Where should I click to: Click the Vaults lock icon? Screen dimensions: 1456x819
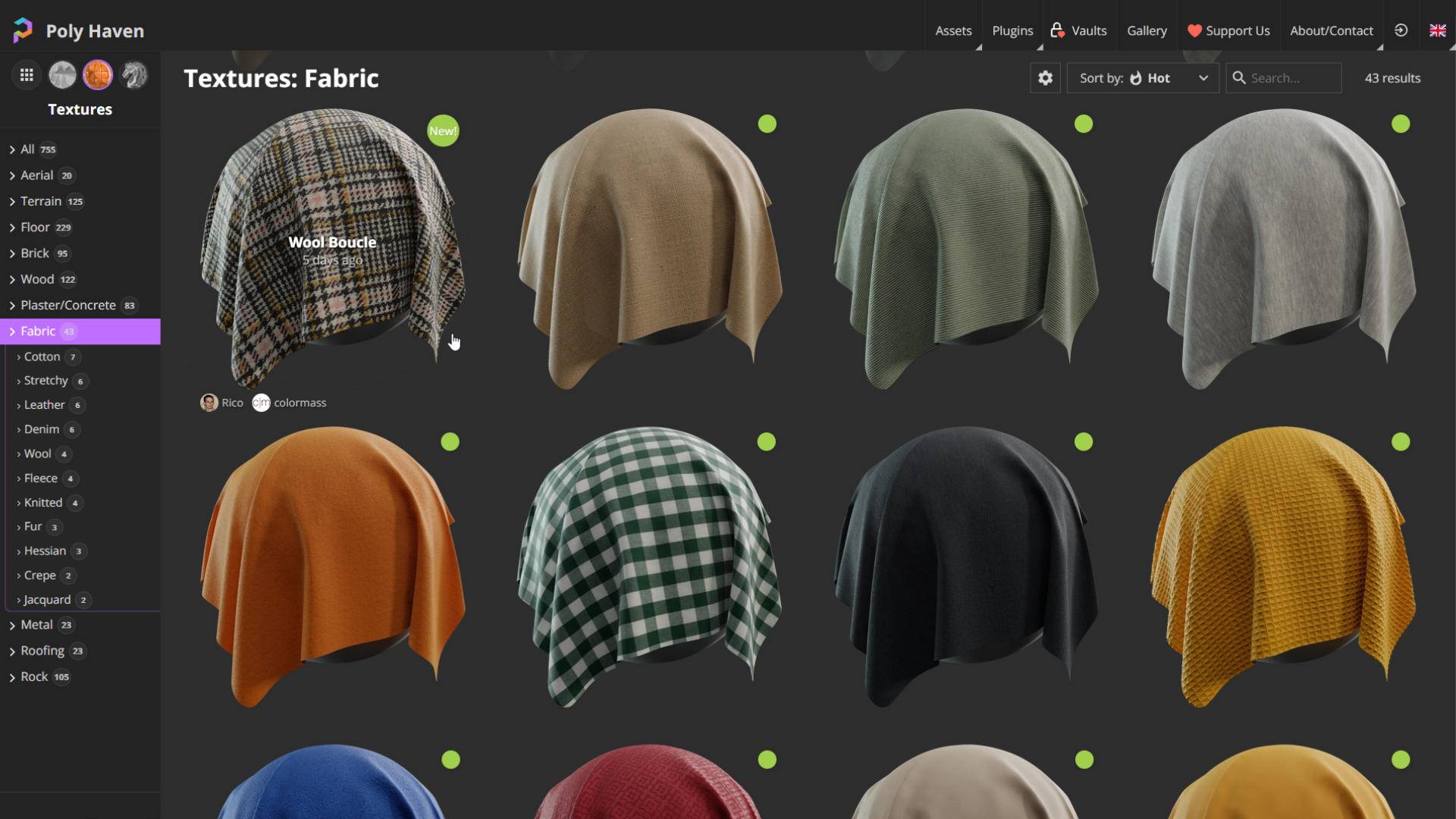pos(1057,30)
